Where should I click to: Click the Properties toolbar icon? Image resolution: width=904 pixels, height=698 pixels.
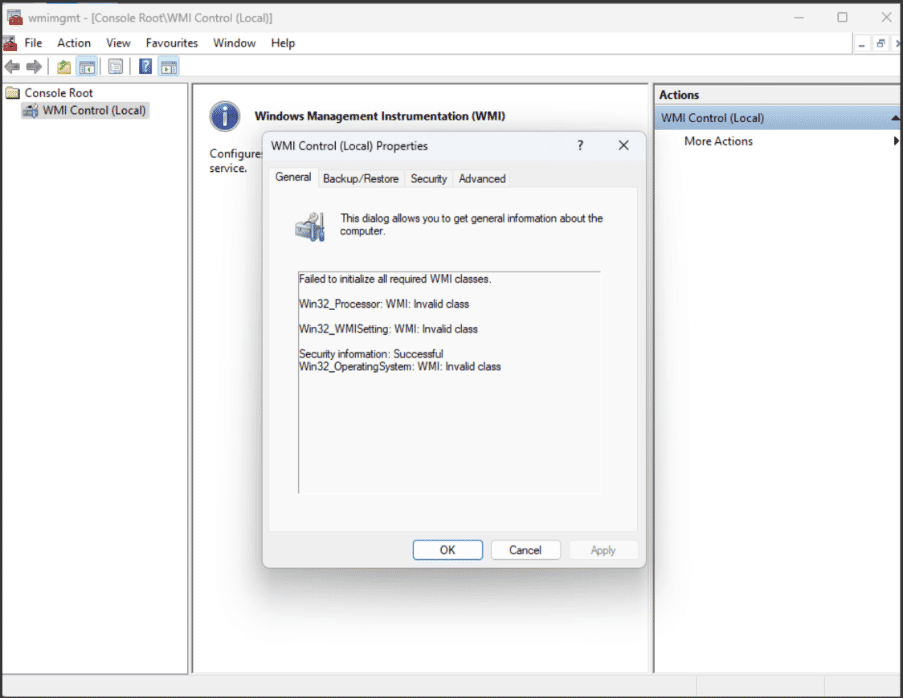click(115, 67)
